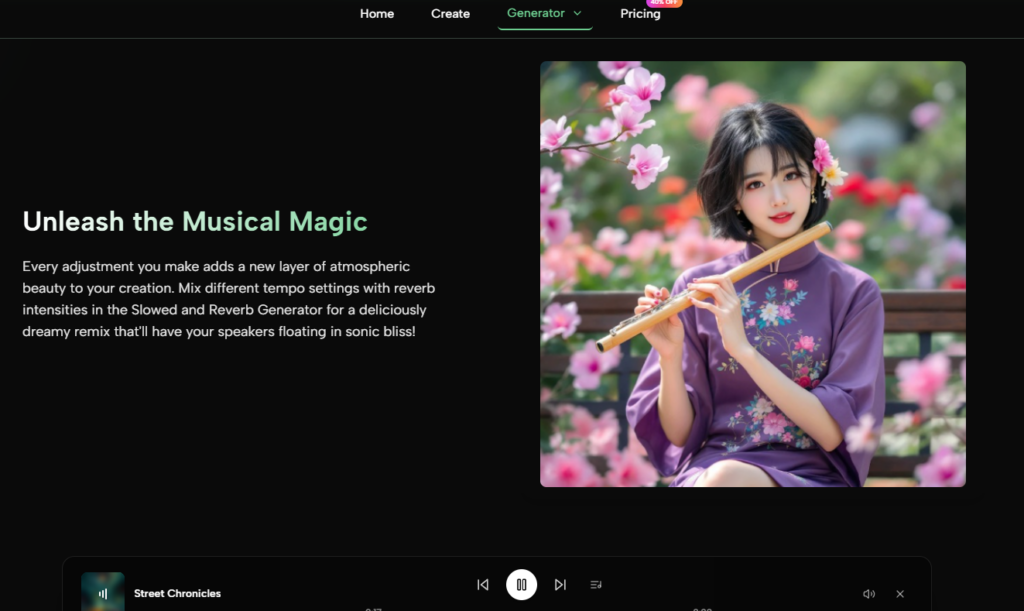The image size is (1024, 611).
Task: Open the Create nav item
Action: (450, 14)
